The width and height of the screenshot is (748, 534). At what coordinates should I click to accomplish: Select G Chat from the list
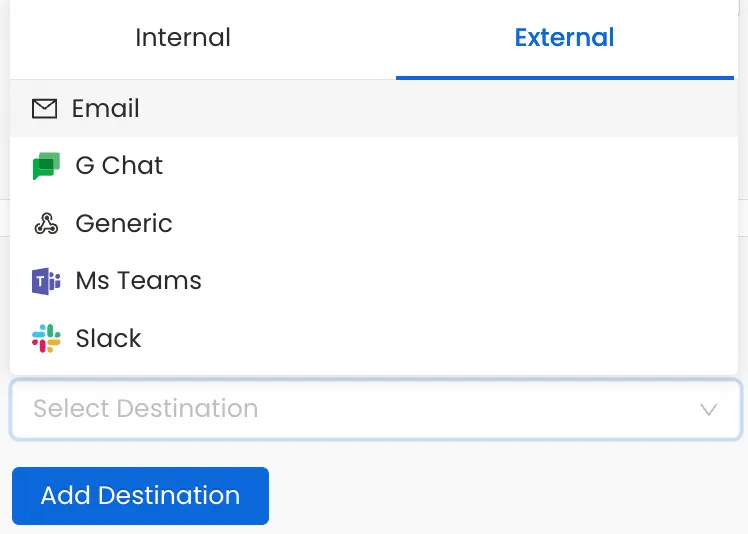119,166
